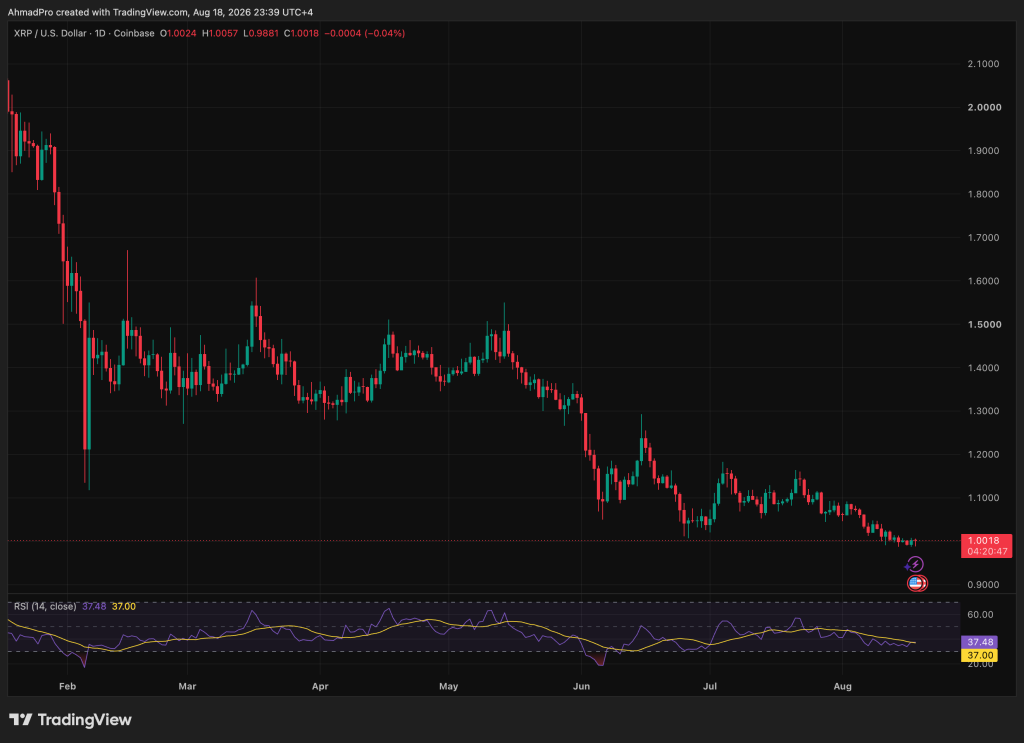Click the '0.9000' price scale label
Screen dimensions: 1024x743
pyautogui.click(x=983, y=584)
